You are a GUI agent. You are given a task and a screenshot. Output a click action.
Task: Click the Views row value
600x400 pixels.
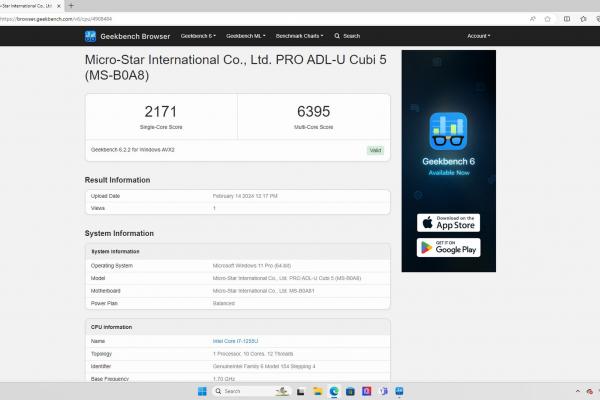pyautogui.click(x=214, y=208)
